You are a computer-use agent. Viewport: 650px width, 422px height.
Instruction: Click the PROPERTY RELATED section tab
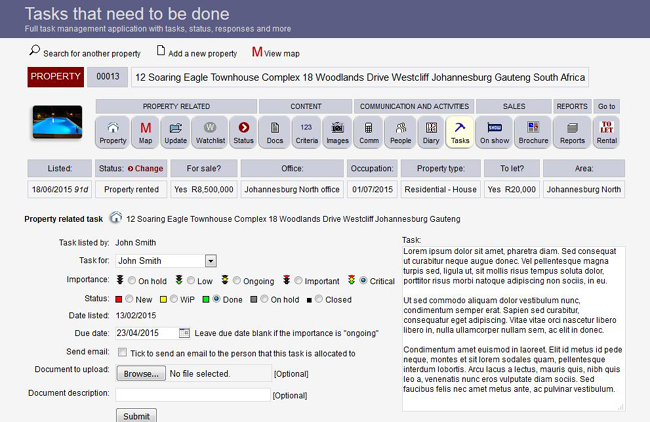coord(176,106)
